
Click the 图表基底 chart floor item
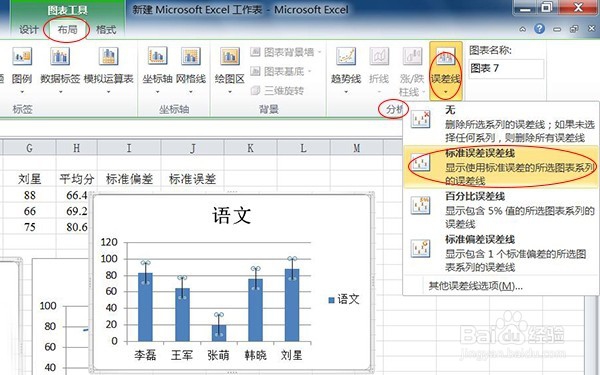[x=280, y=71]
